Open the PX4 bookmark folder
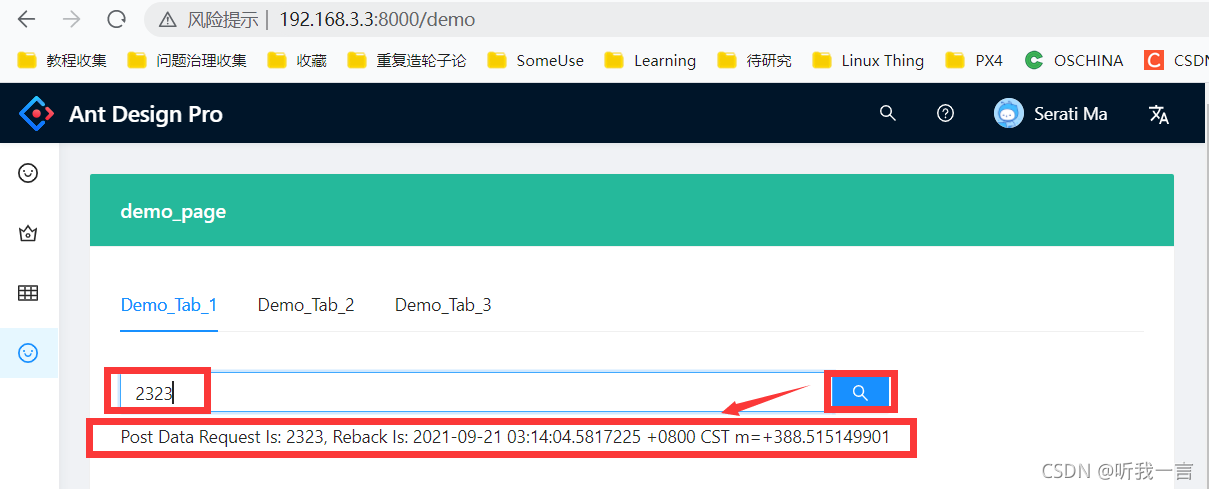Screen dimensions: 1209x489 974,60
